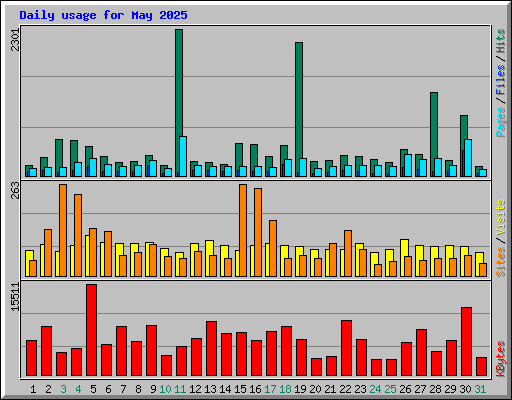The image size is (512, 400).
Task: Click the green weekend day label 4
Action: click(78, 389)
